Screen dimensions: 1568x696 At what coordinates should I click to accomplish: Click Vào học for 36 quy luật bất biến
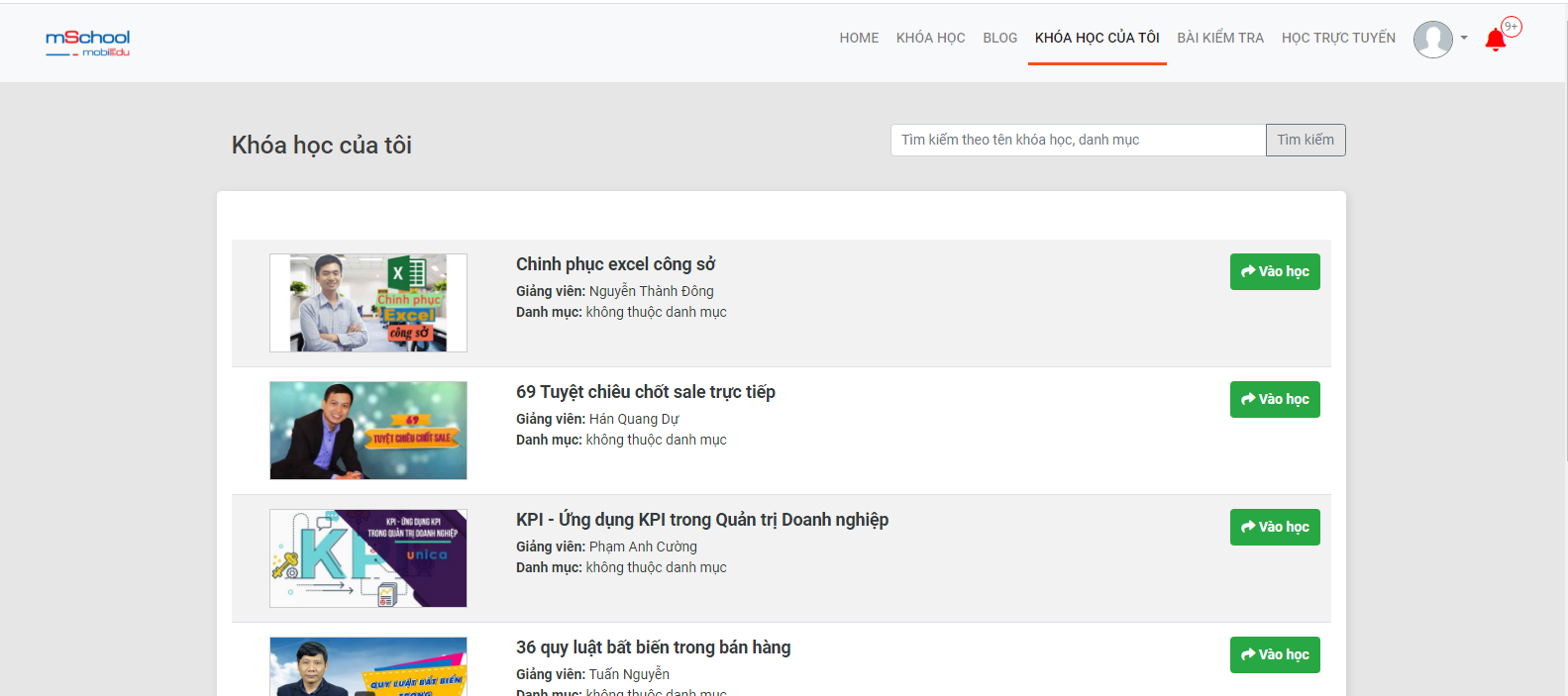point(1275,654)
